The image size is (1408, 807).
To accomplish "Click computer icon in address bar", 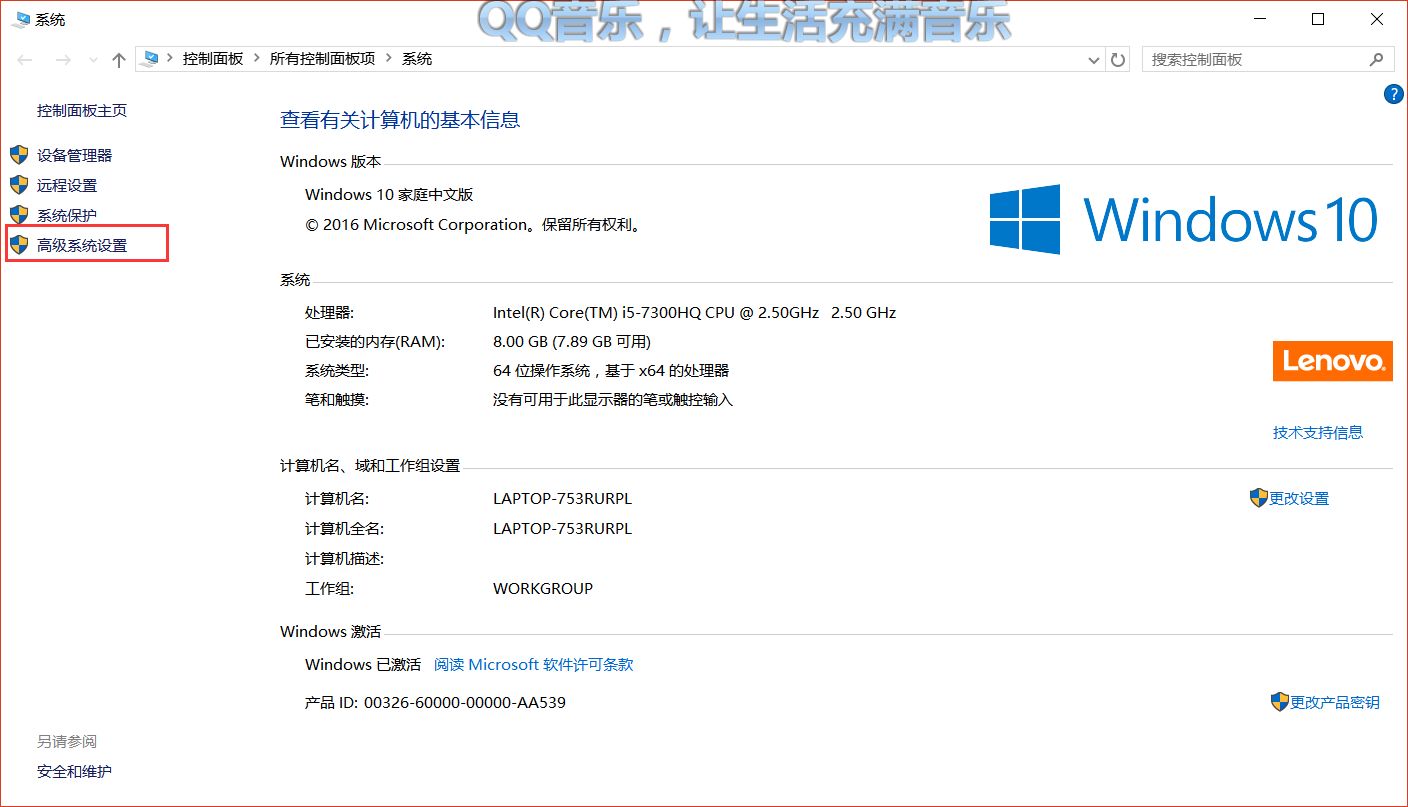I will click(151, 59).
